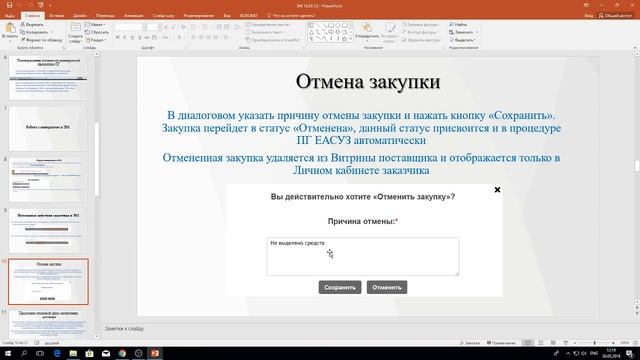Open the notification center icon in the system tray
This screenshot has height=360, width=640.
point(630,353)
